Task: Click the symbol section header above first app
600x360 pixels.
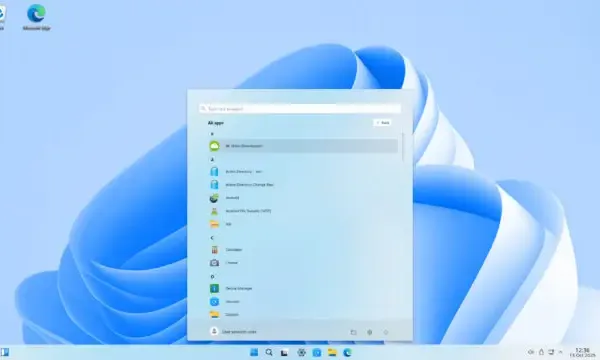Action: pyautogui.click(x=212, y=134)
